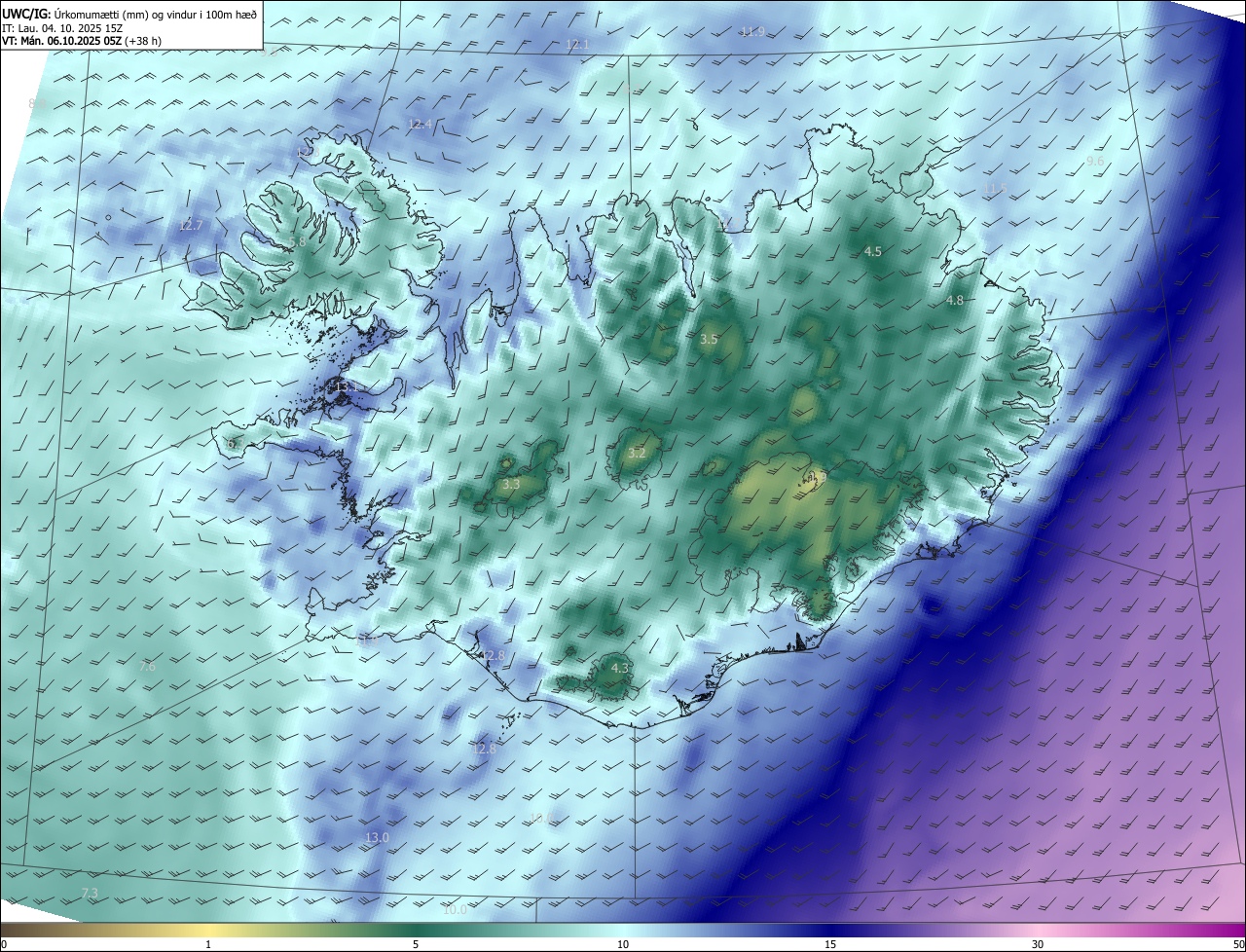Click the 1 tick on color scale
The image size is (1246, 952).
click(x=208, y=944)
